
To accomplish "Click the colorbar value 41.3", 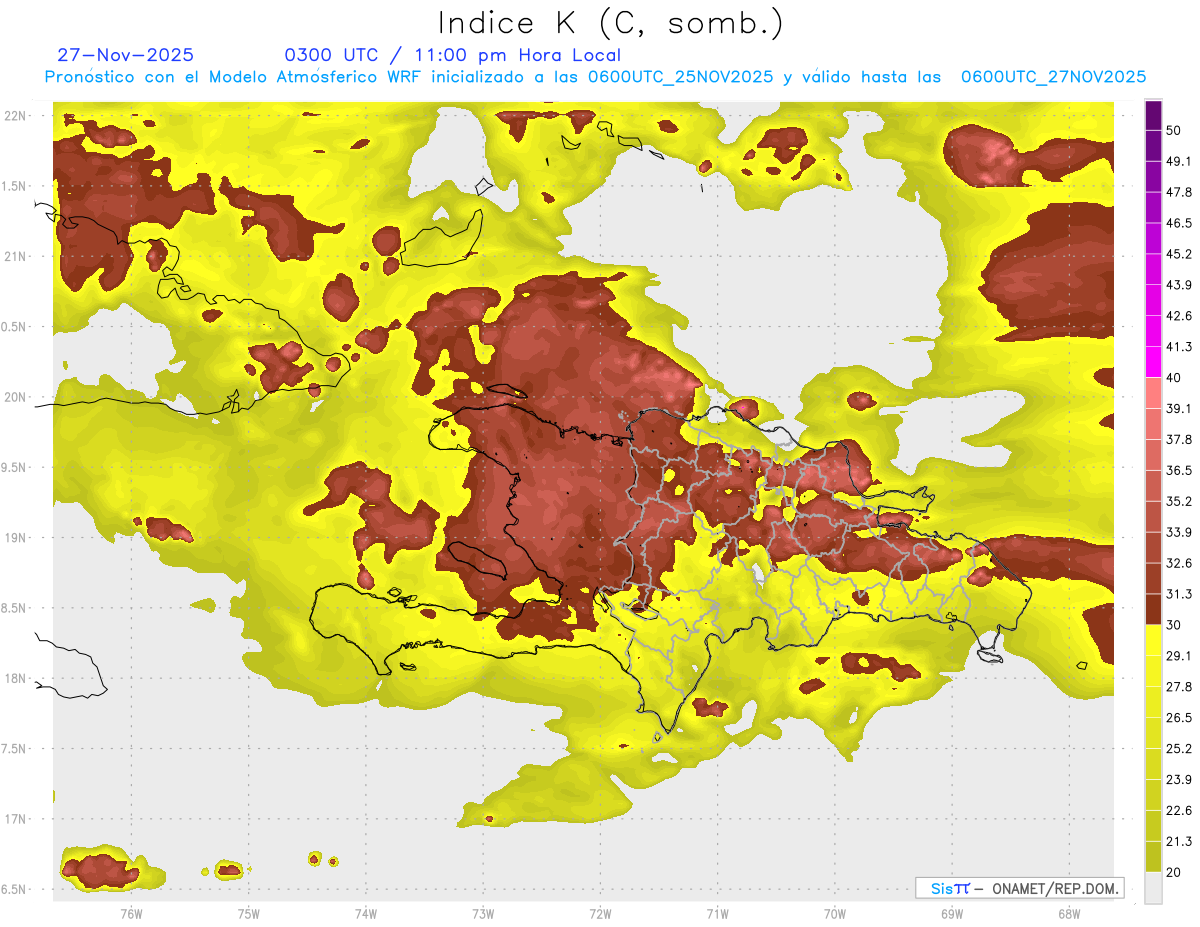I will (x=1179, y=347).
